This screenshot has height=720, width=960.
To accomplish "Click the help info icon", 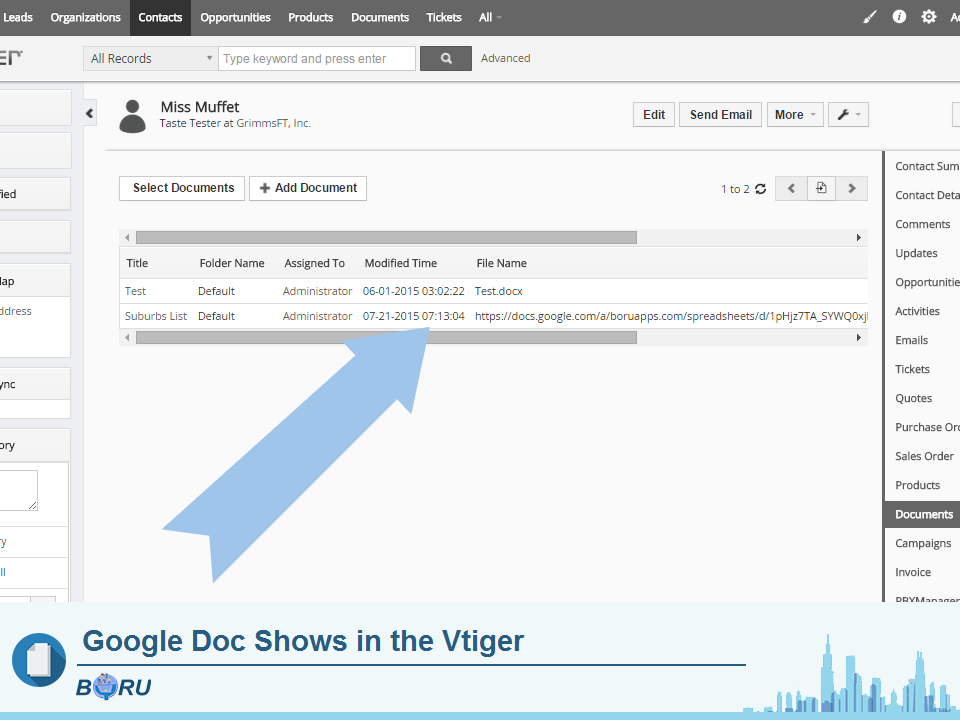I will pyautogui.click(x=899, y=17).
